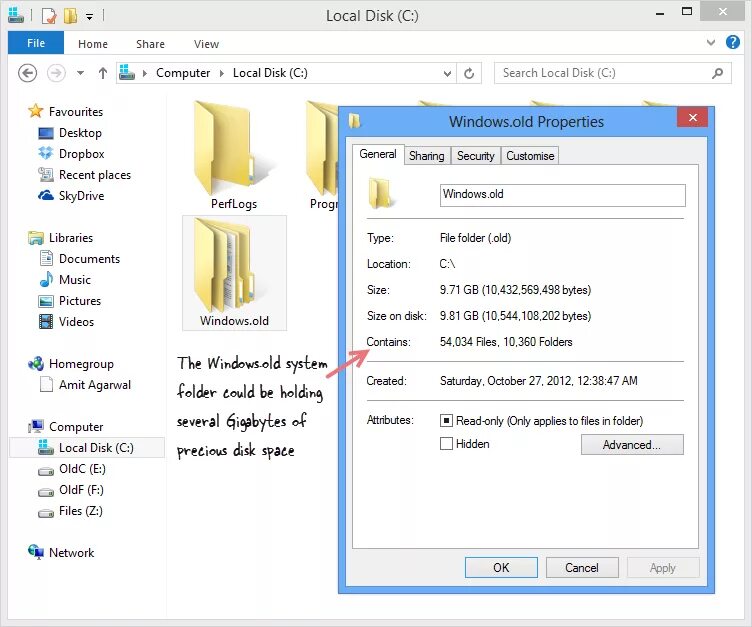Image resolution: width=752 pixels, height=627 pixels.
Task: Toggle the Read-only attribute checkbox
Action: 446,421
